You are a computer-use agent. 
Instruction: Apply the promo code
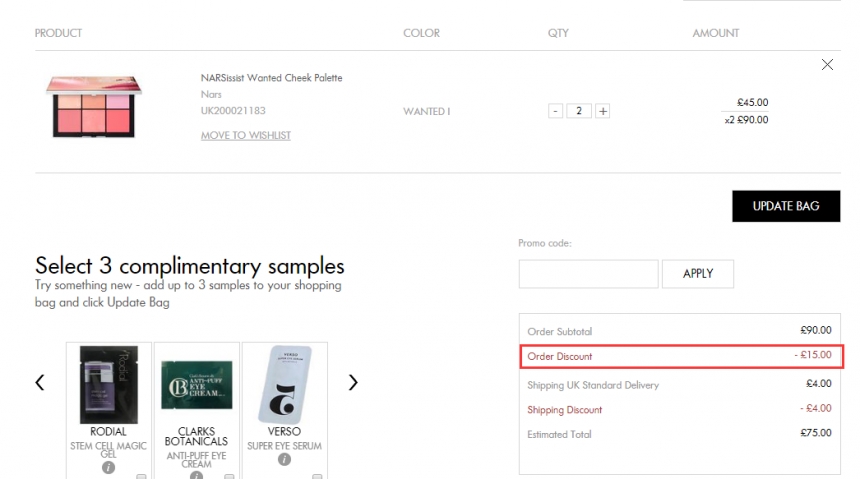698,274
